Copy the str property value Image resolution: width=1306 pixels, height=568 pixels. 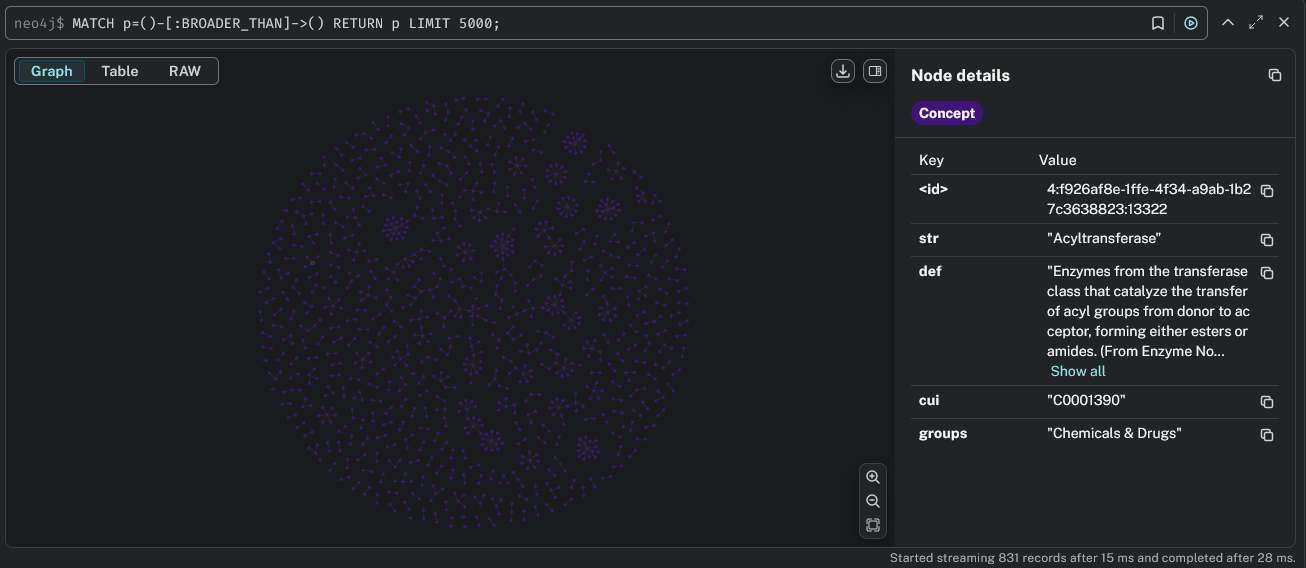click(x=1267, y=240)
